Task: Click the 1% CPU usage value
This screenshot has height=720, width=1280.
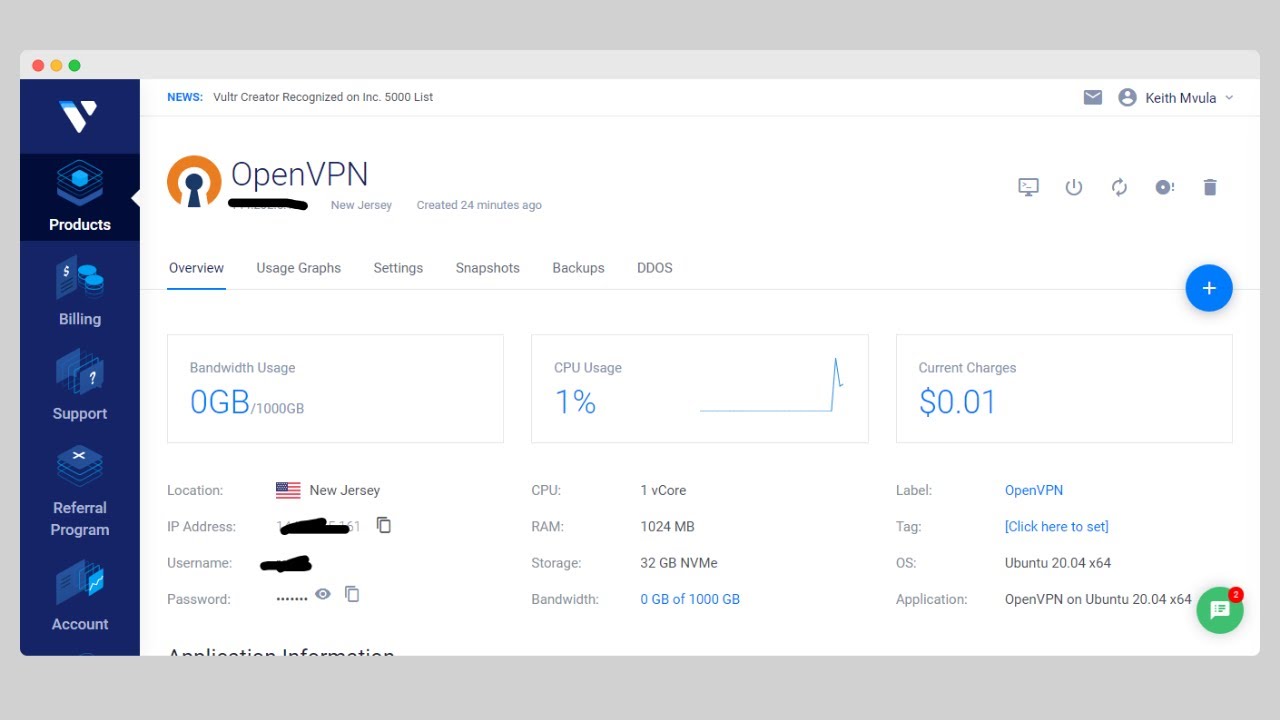Action: click(575, 402)
